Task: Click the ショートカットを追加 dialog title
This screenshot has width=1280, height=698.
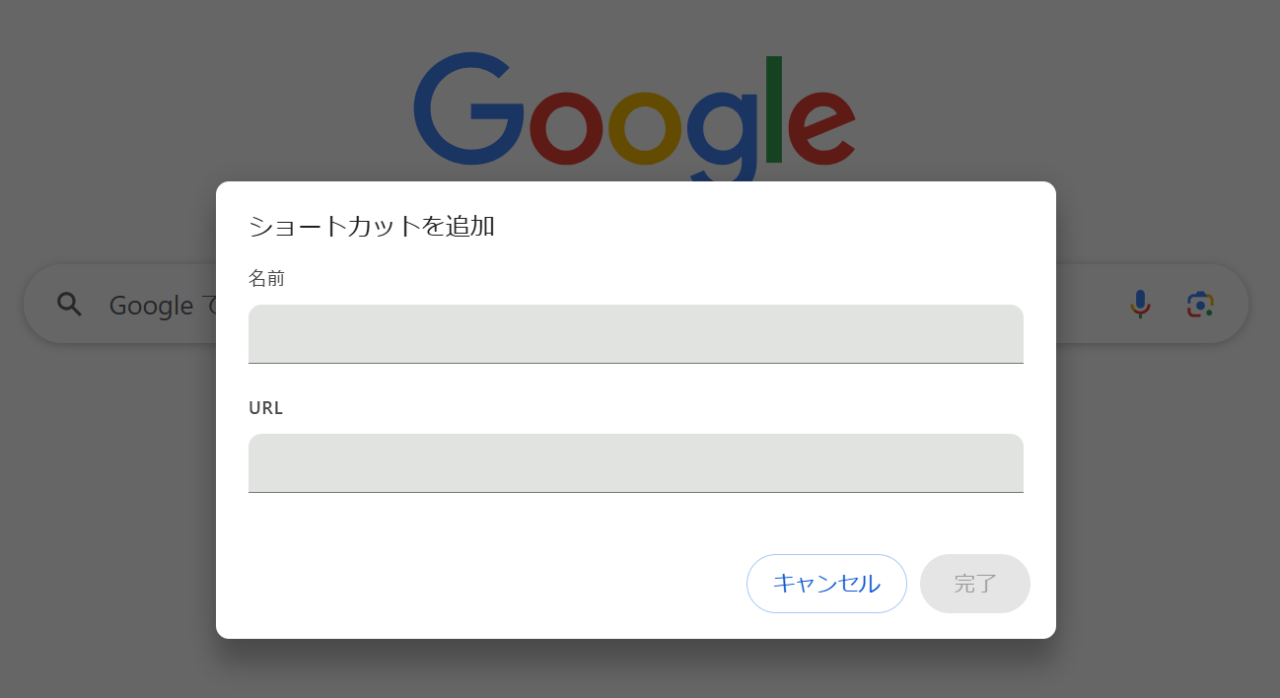Action: 372,226
